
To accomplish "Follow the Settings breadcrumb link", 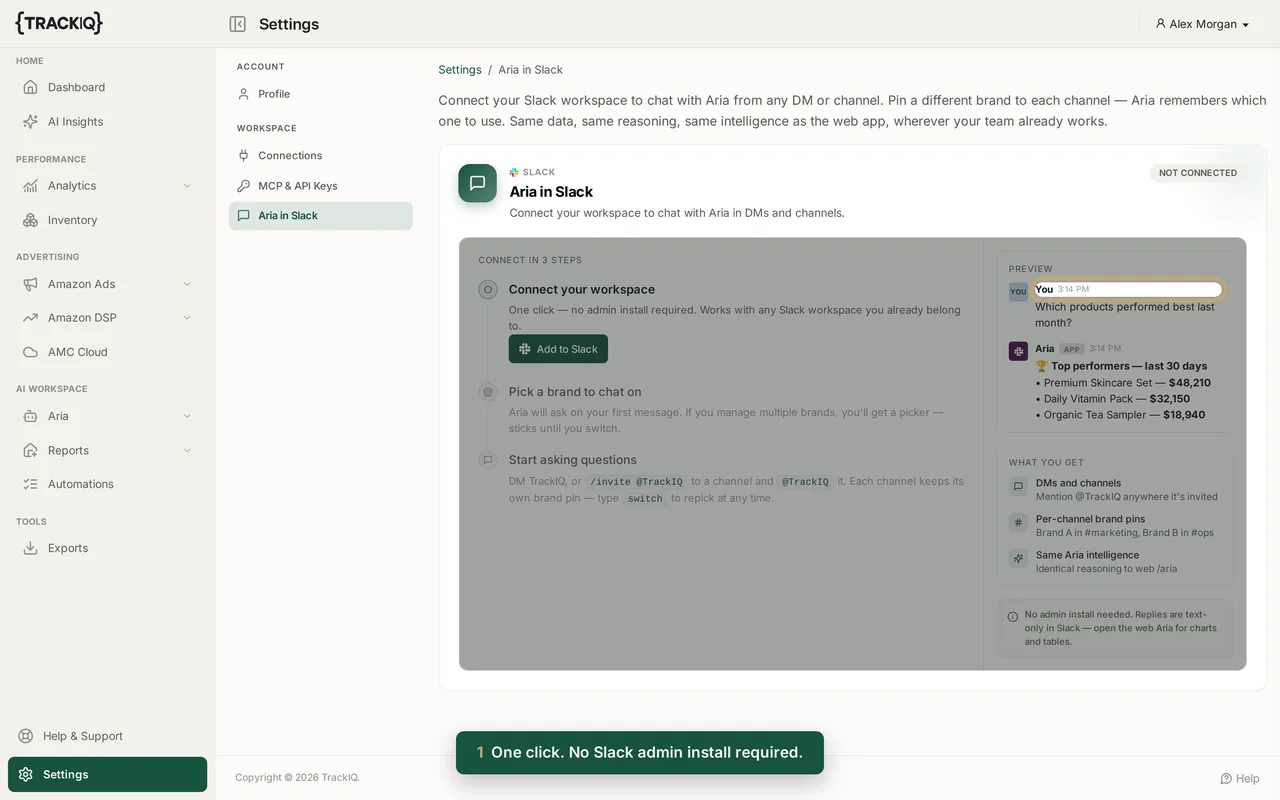I will point(460,70).
